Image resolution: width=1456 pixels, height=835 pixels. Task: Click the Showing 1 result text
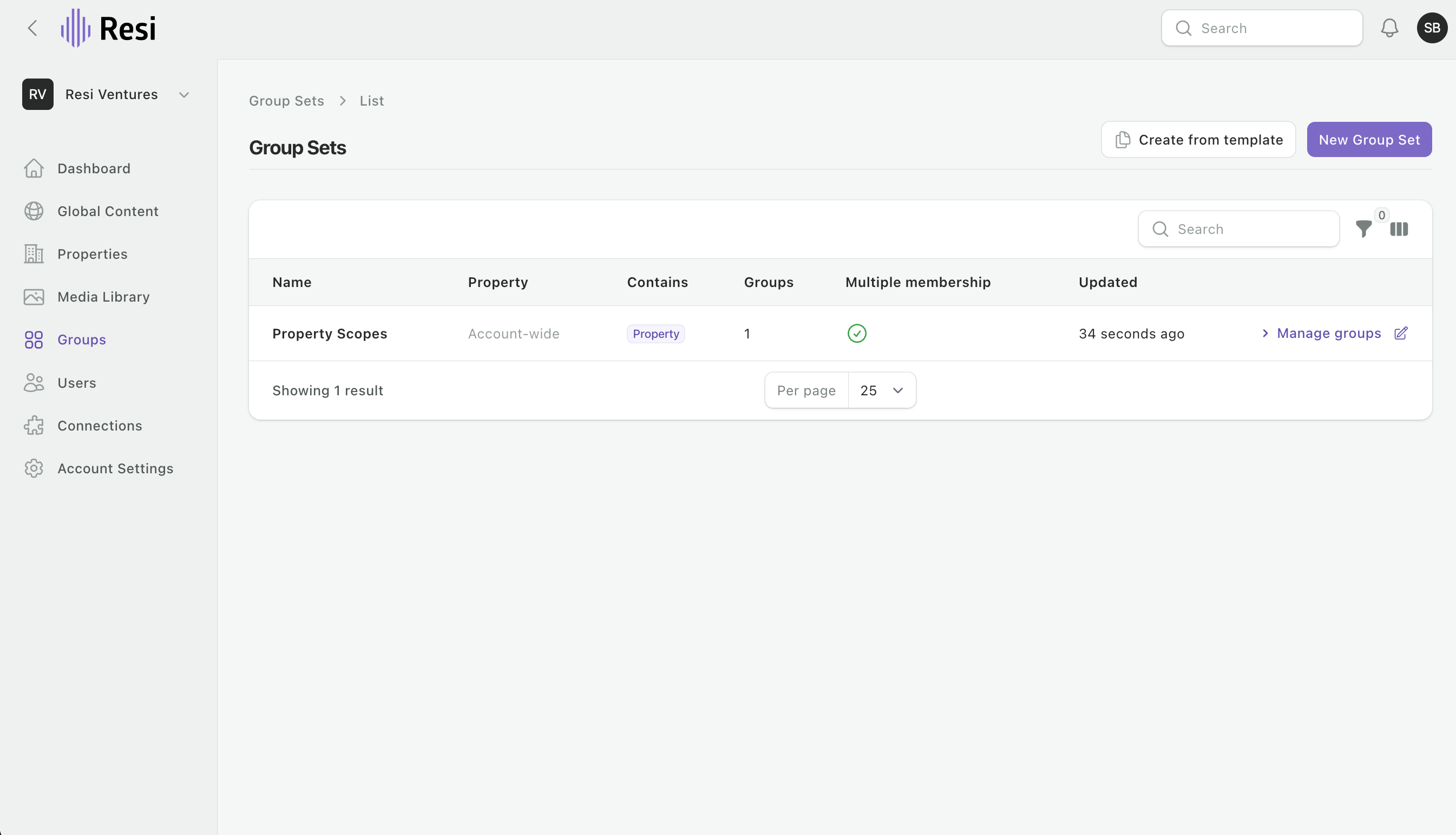[x=327, y=390]
